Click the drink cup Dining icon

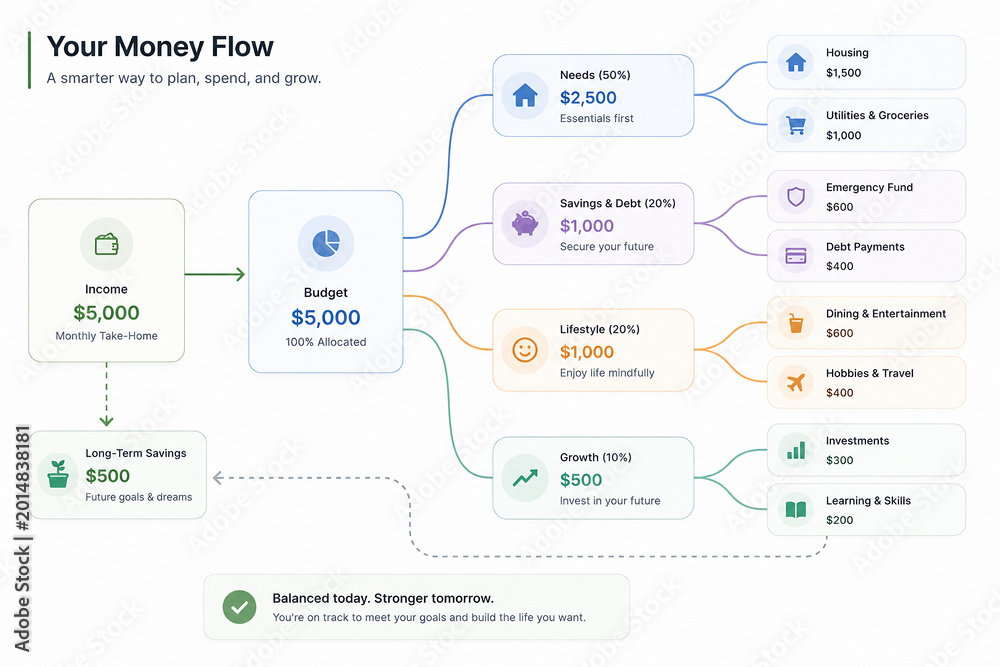(795, 323)
